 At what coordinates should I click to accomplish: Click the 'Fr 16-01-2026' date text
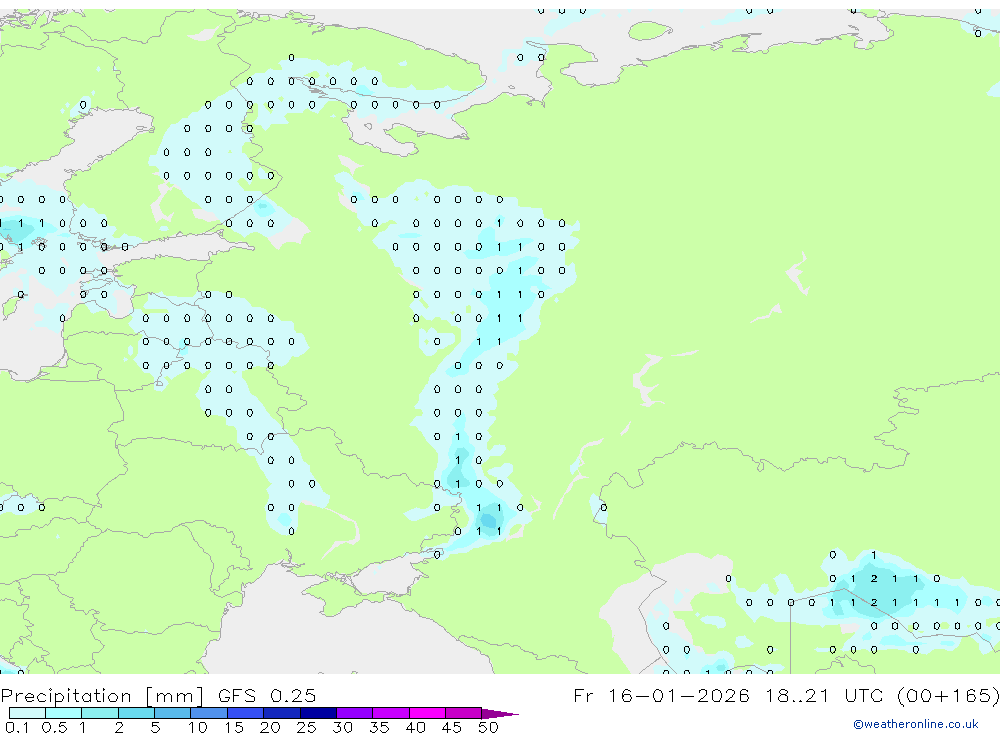[x=661, y=695]
